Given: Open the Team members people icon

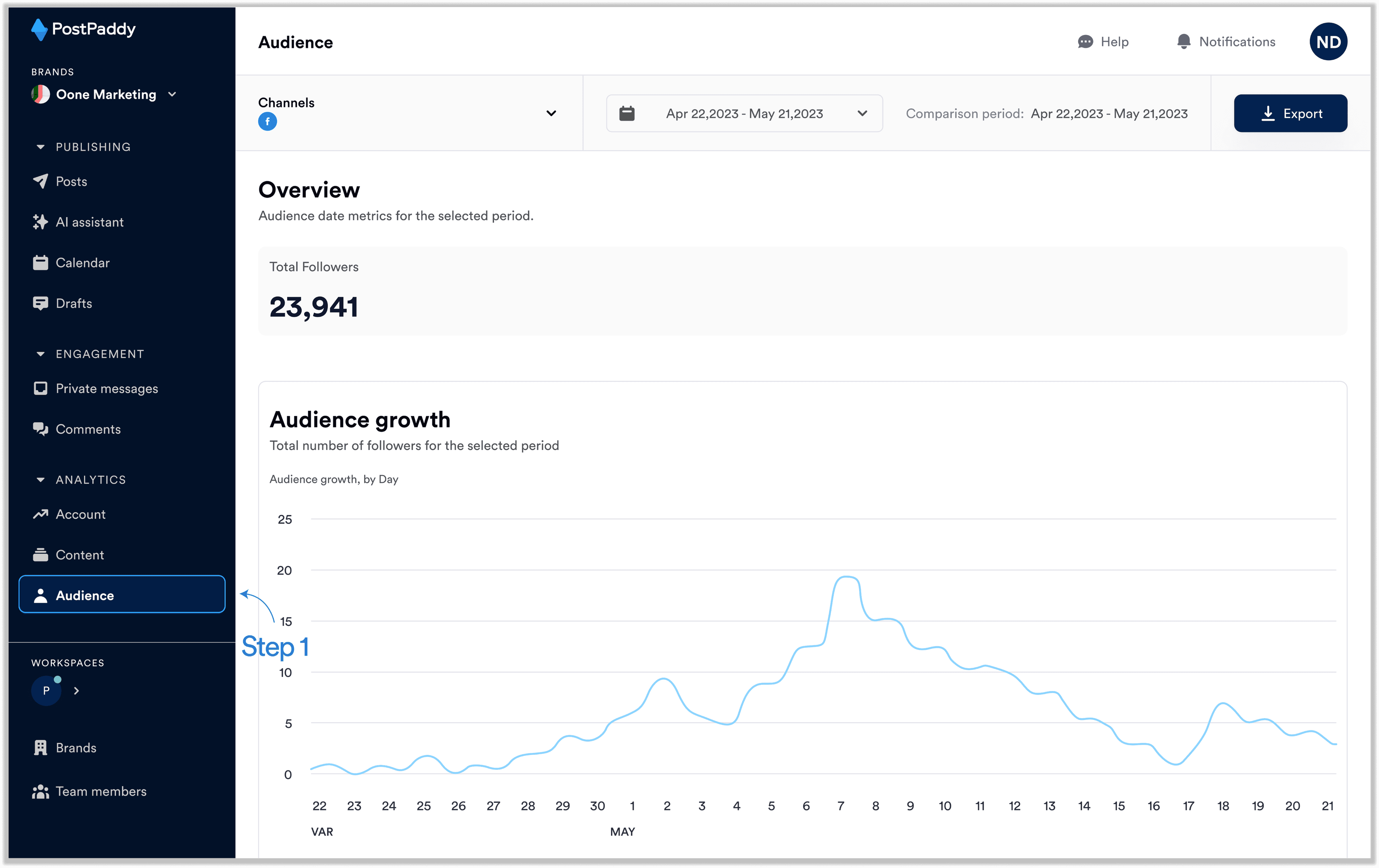Looking at the screenshot, I should (40, 791).
